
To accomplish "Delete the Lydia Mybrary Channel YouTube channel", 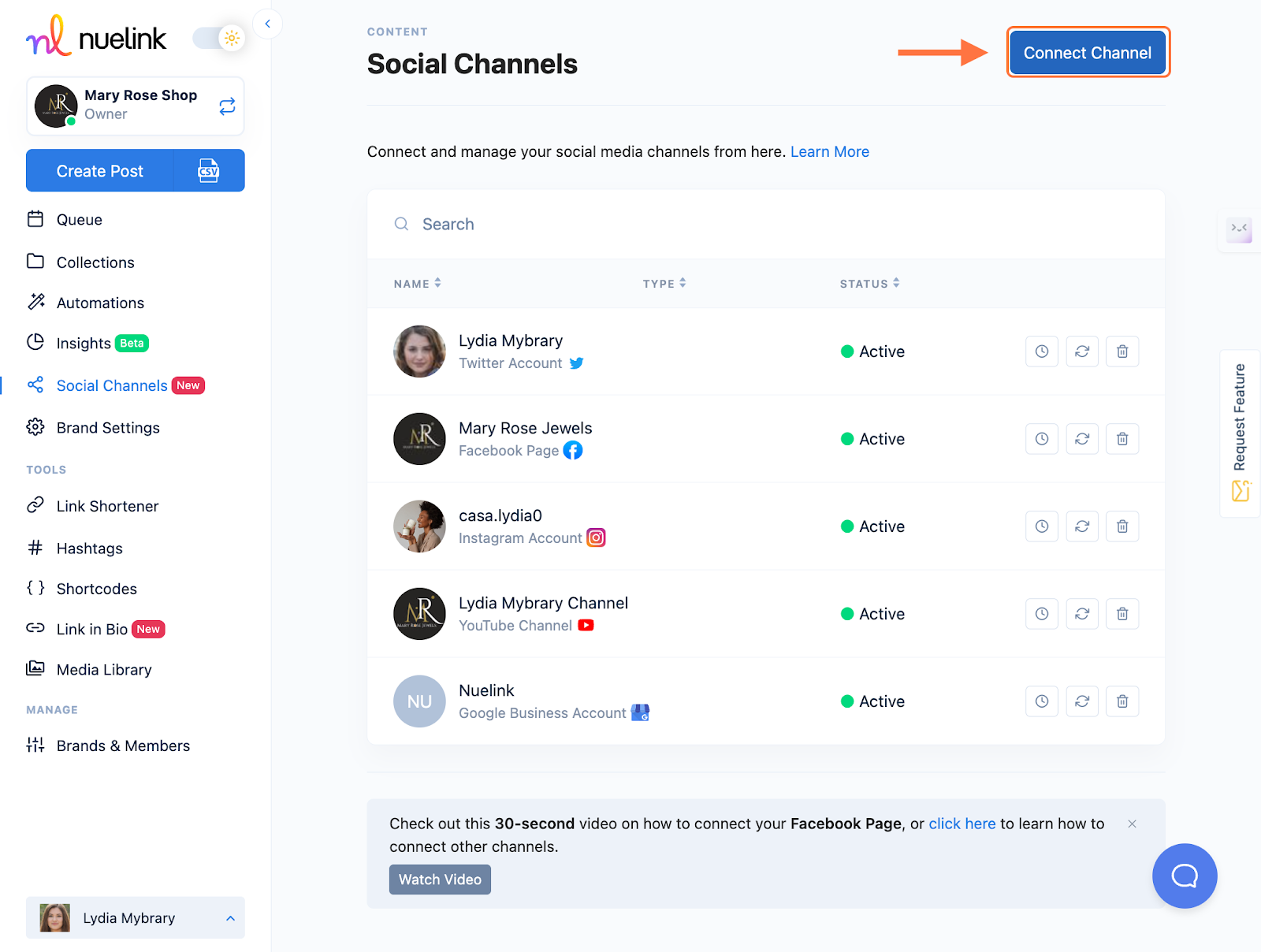I will coord(1122,614).
